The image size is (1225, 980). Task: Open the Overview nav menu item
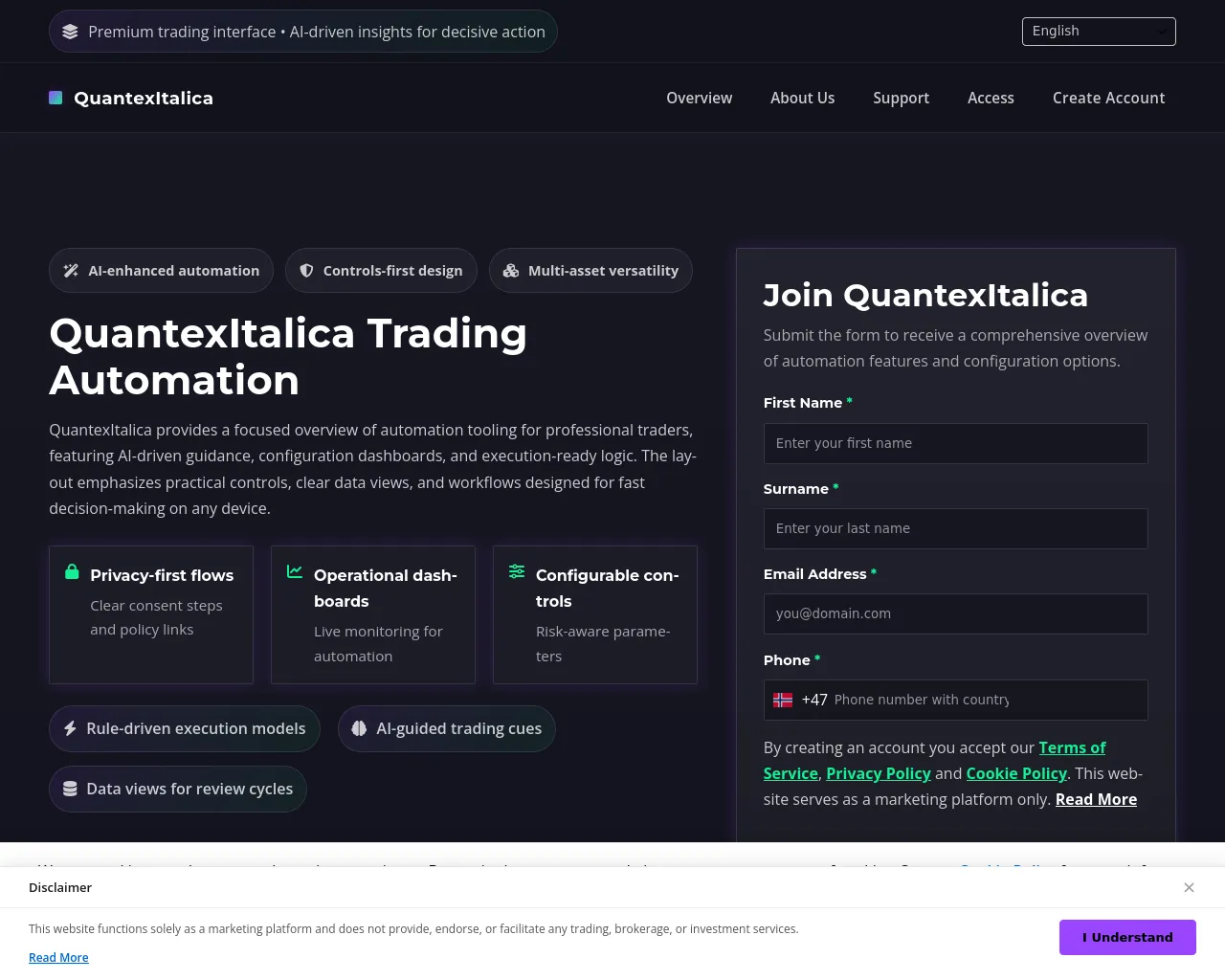click(700, 98)
